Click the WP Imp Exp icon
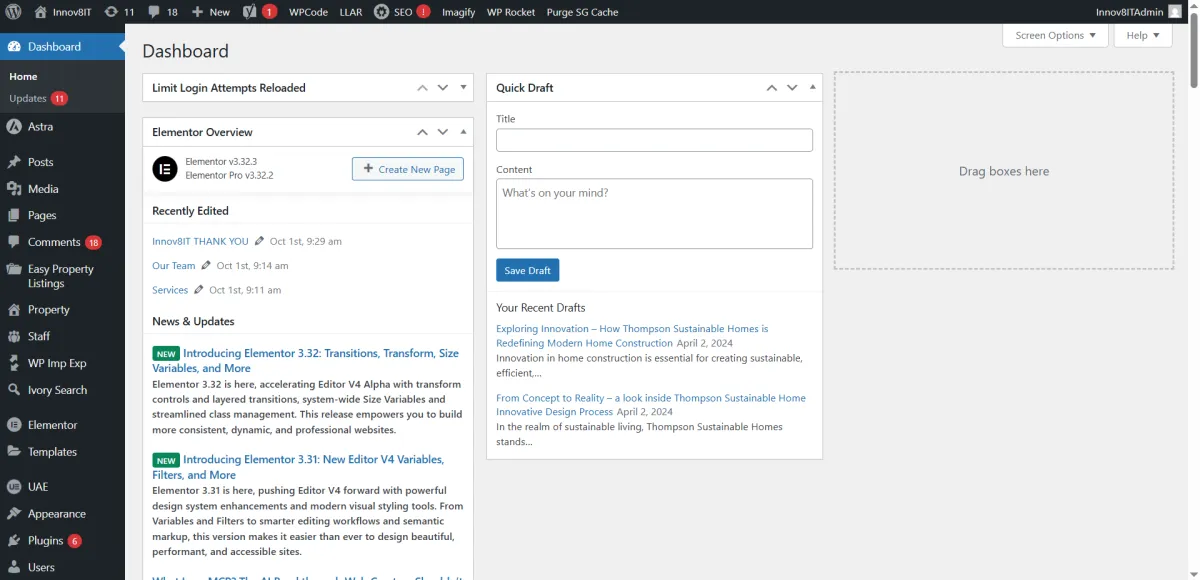 coord(14,363)
